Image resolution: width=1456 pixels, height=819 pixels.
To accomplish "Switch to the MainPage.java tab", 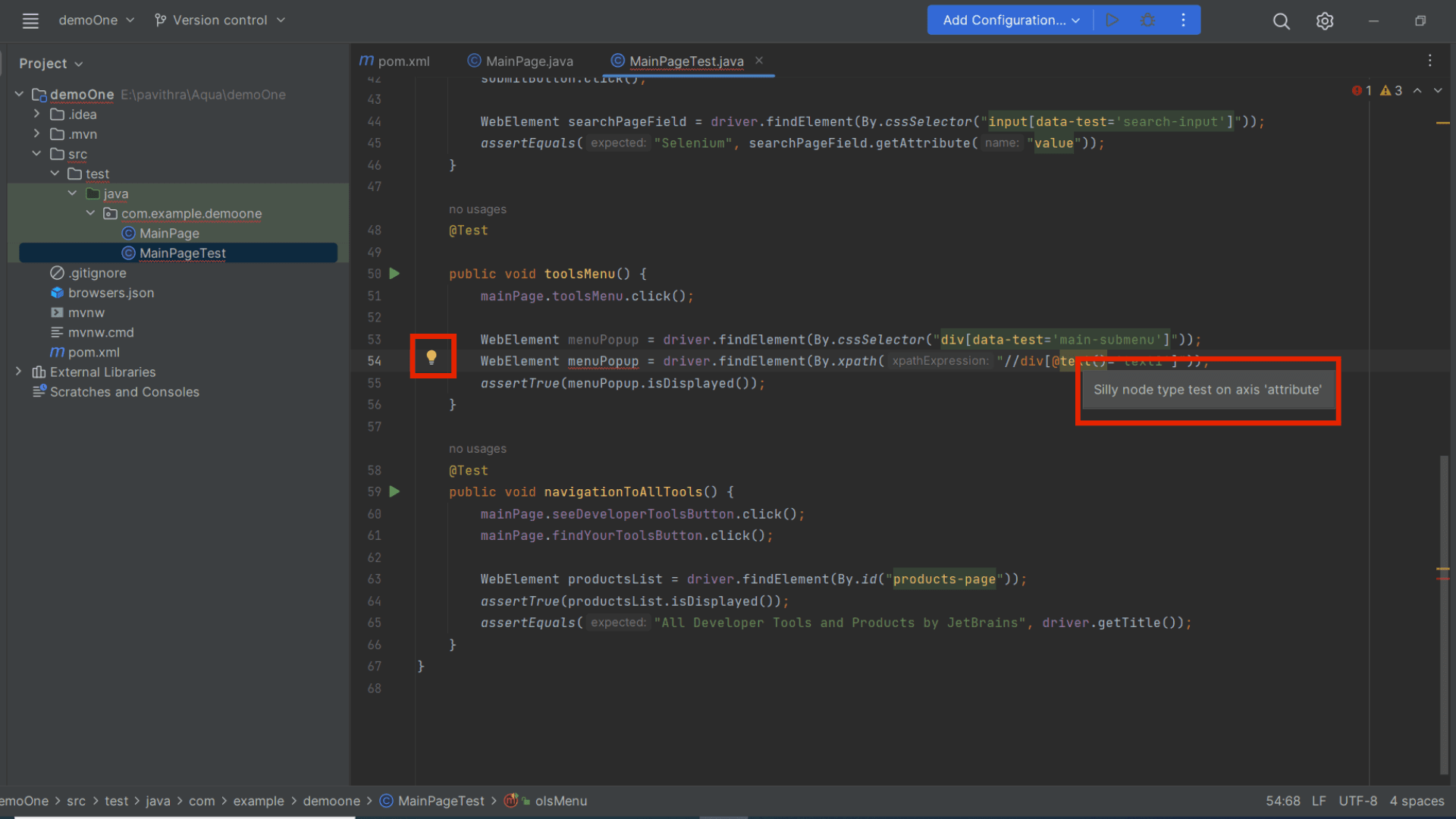I will point(529,61).
